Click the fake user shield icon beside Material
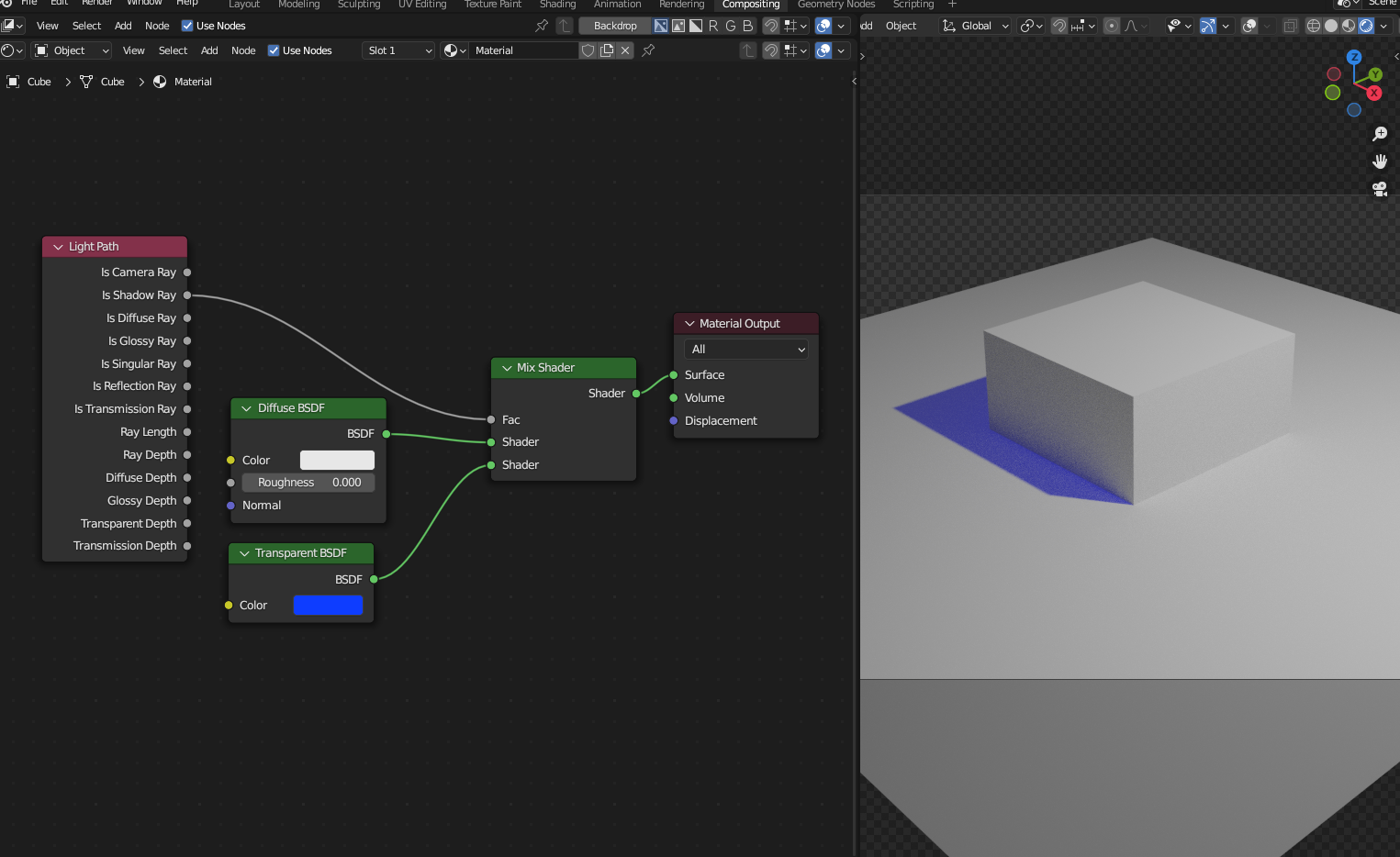This screenshot has height=857, width=1400. (588, 50)
